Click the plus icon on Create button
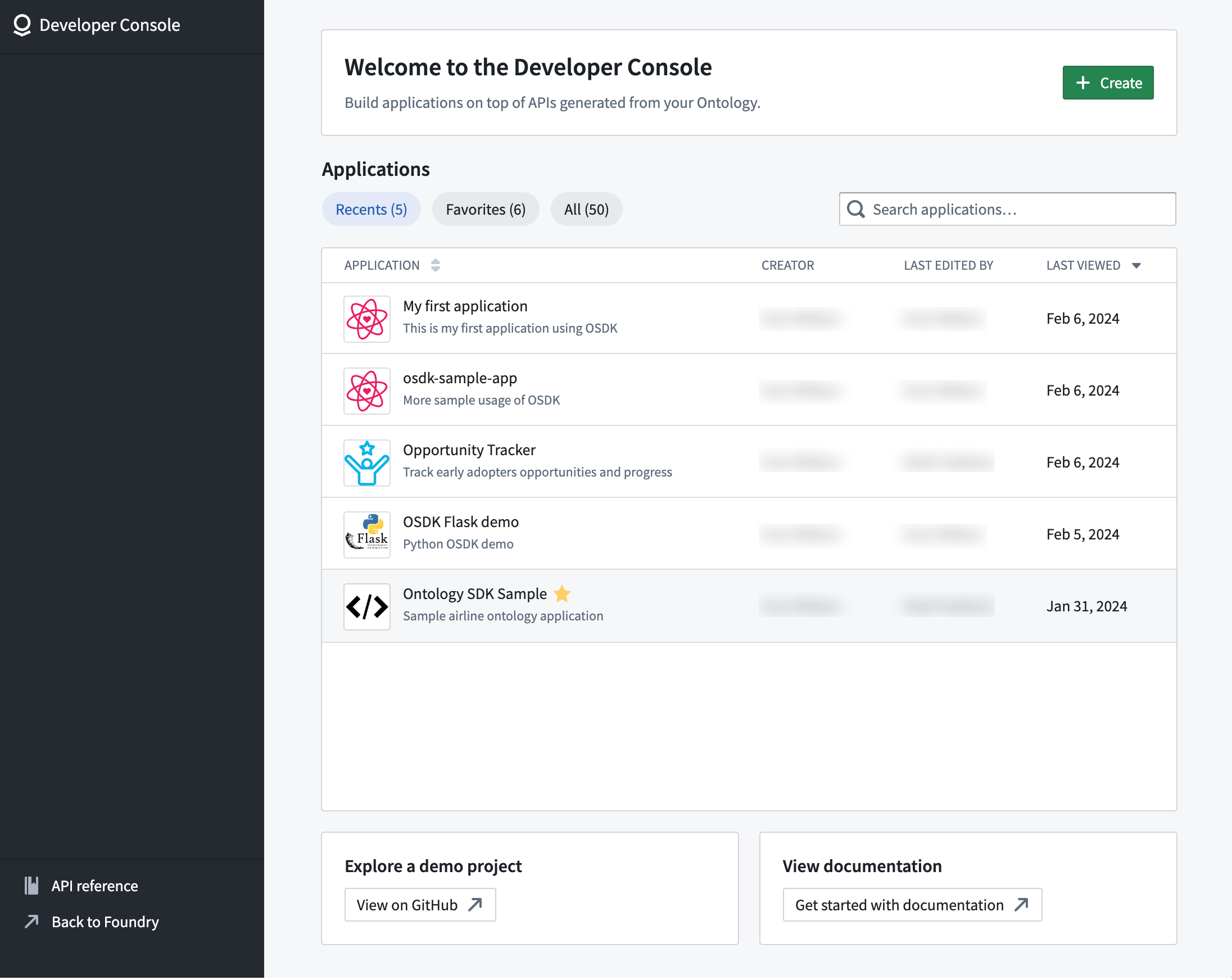This screenshot has height=980, width=1232. [x=1083, y=83]
